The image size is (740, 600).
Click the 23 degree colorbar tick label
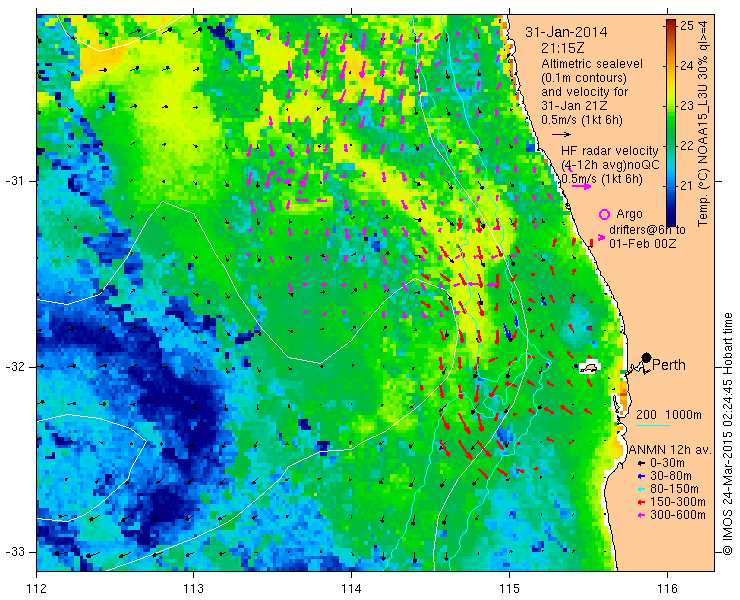687,105
